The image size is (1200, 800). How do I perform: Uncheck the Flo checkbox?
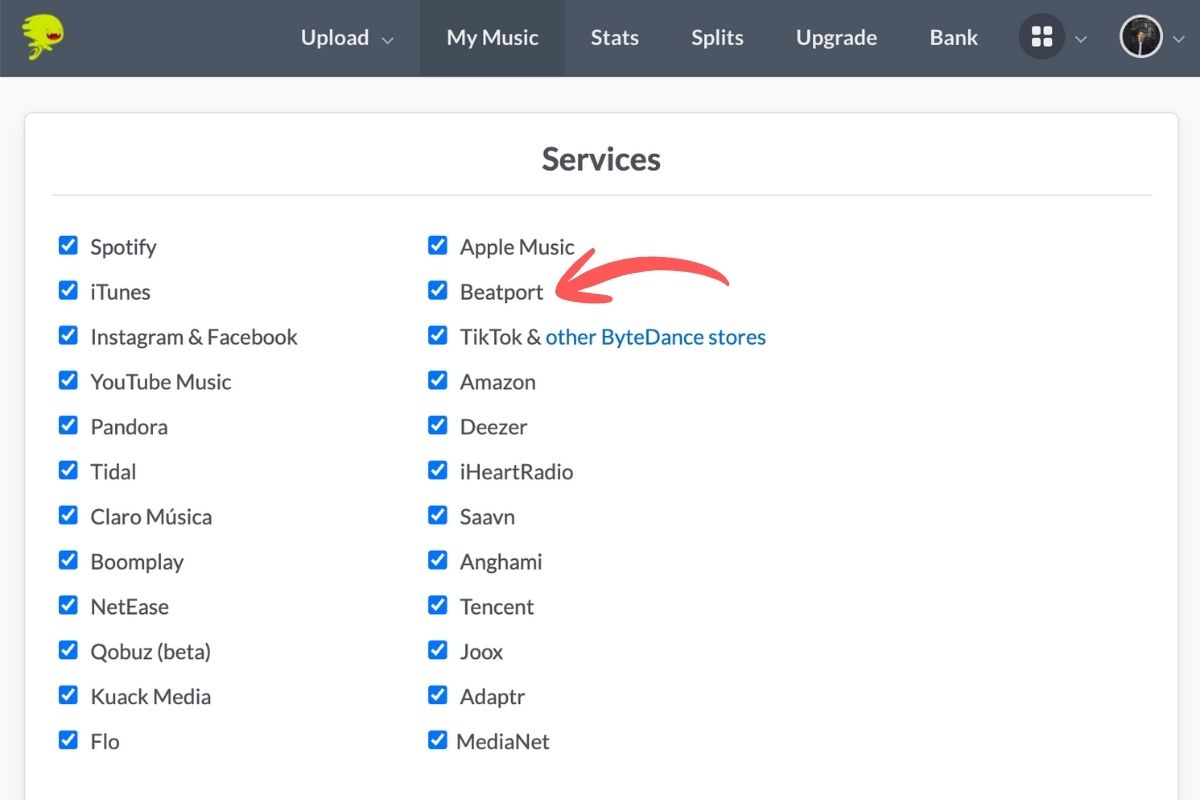(68, 740)
